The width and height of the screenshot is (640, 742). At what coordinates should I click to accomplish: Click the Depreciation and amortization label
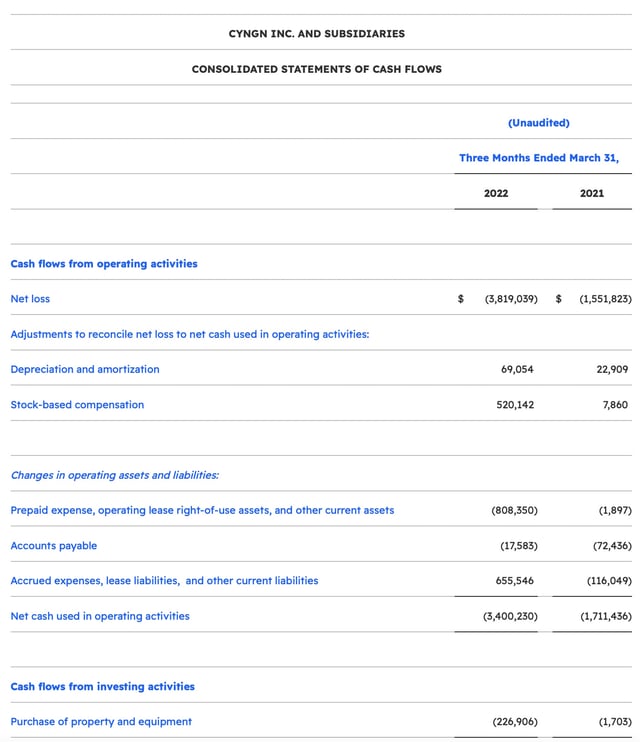85,369
